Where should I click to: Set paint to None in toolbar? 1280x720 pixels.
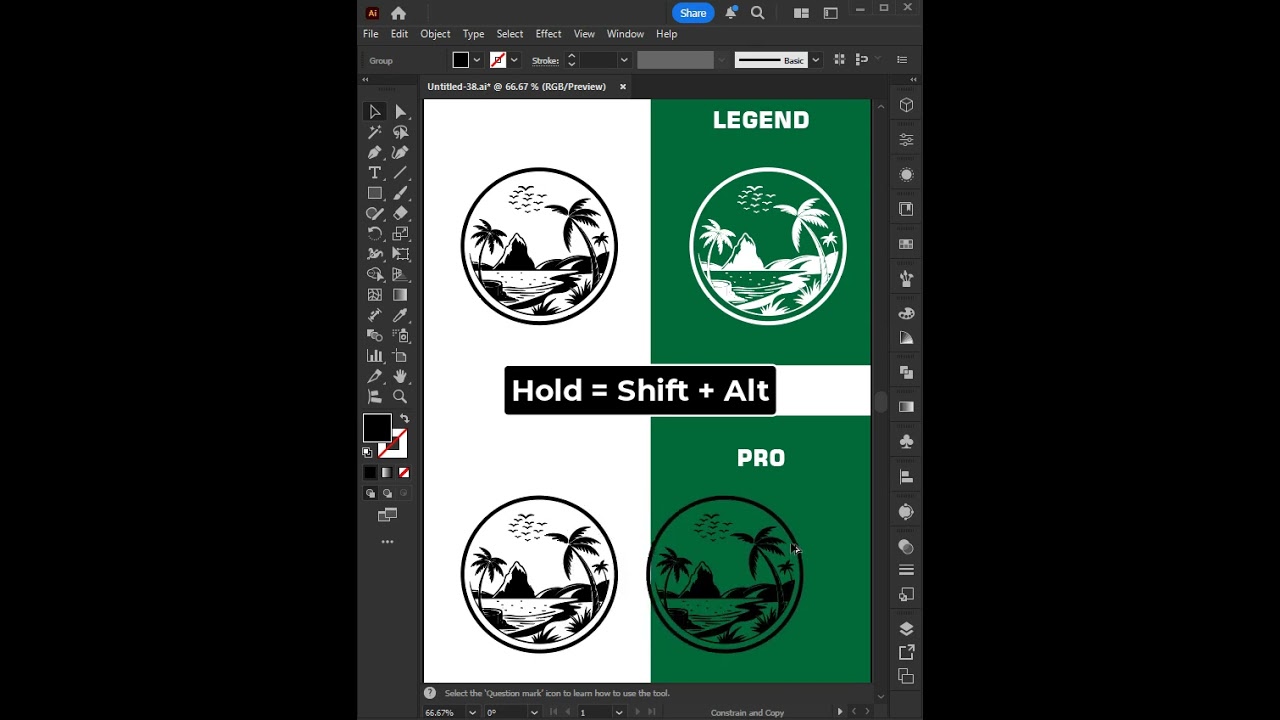tap(404, 473)
